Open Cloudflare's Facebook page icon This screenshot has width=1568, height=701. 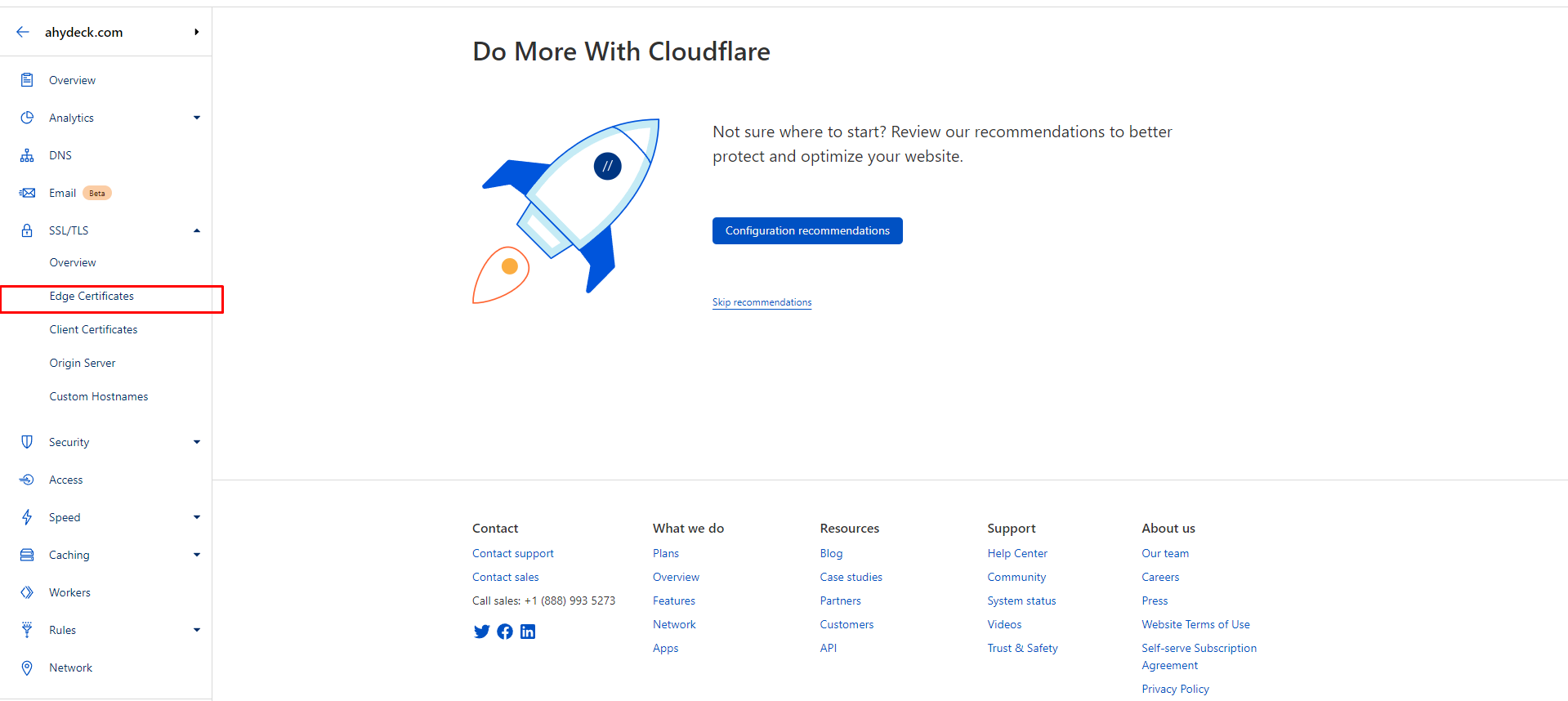pos(505,632)
